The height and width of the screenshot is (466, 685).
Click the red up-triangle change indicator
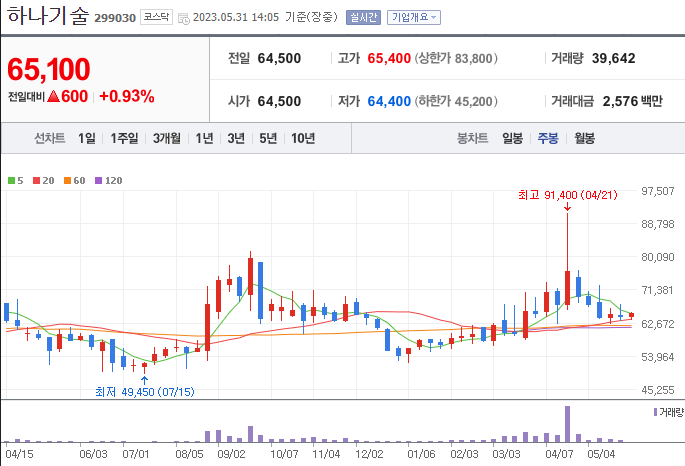(53, 96)
